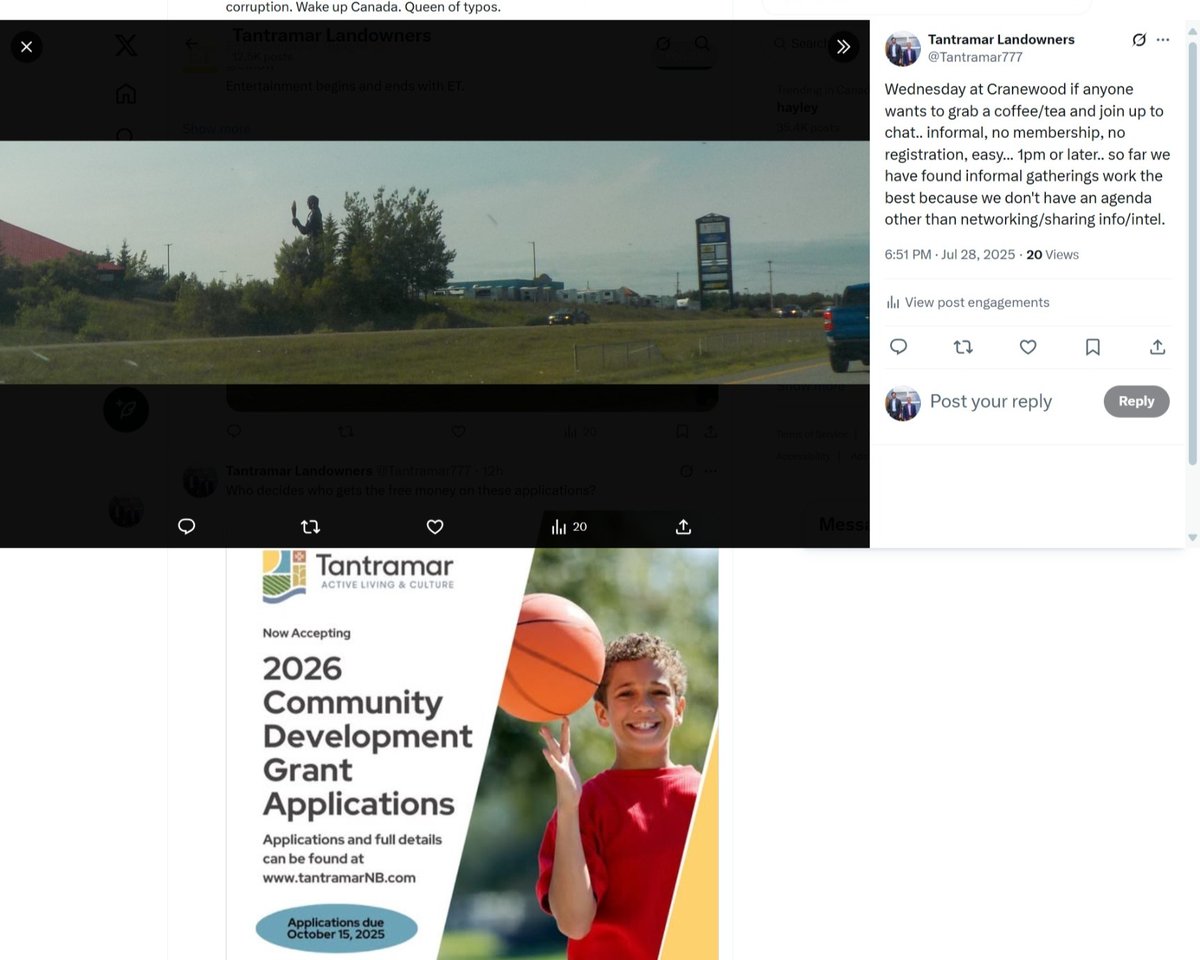Select the Home icon in the left sidebar
The image size is (1200, 960).
(x=124, y=92)
